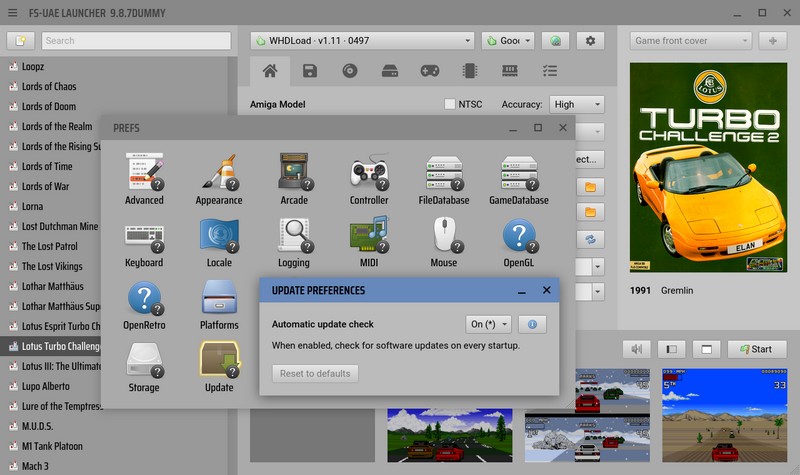Enable the NTSC checkbox
Image resolution: width=800 pixels, height=475 pixels.
click(450, 104)
